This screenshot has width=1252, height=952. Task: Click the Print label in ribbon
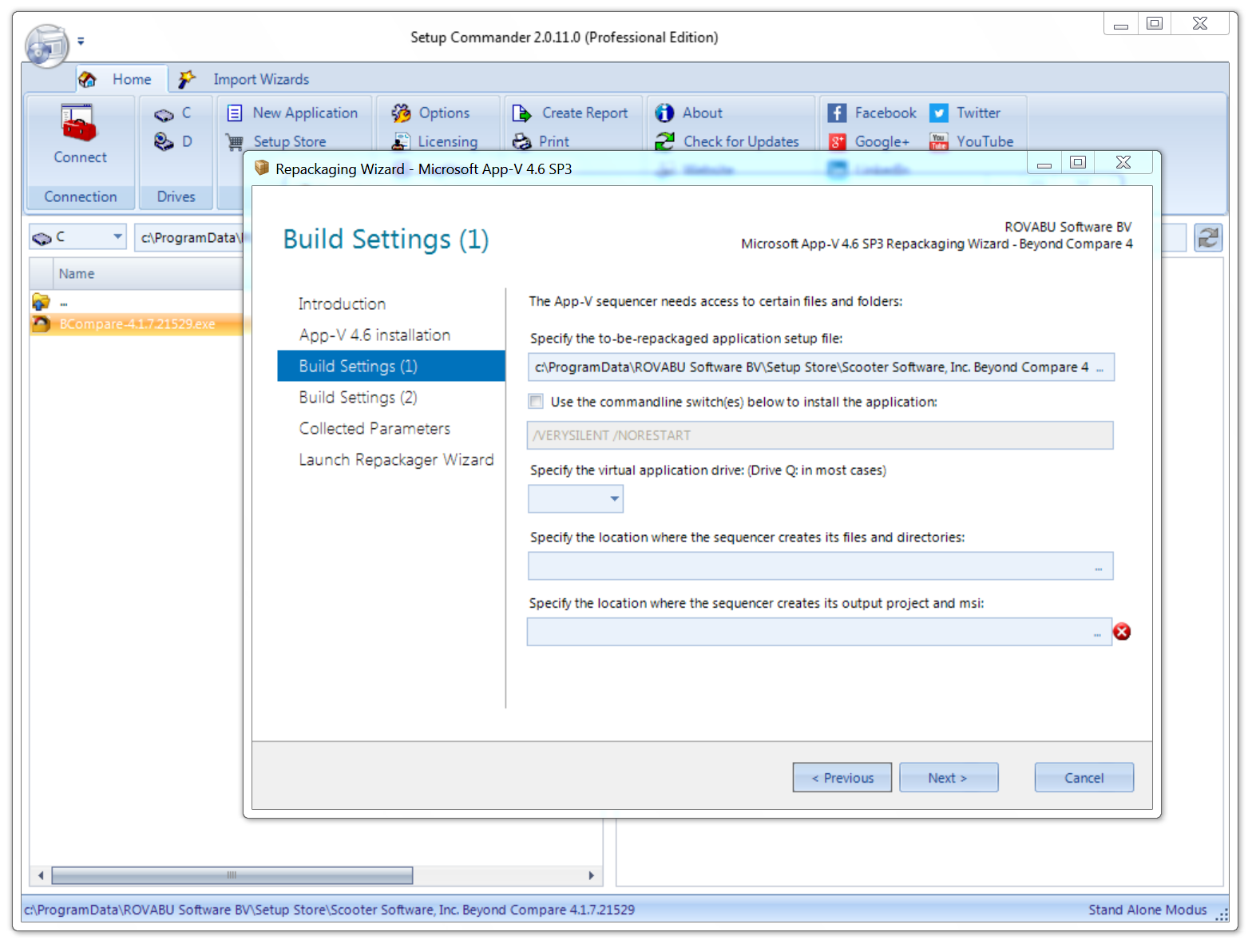tap(554, 142)
